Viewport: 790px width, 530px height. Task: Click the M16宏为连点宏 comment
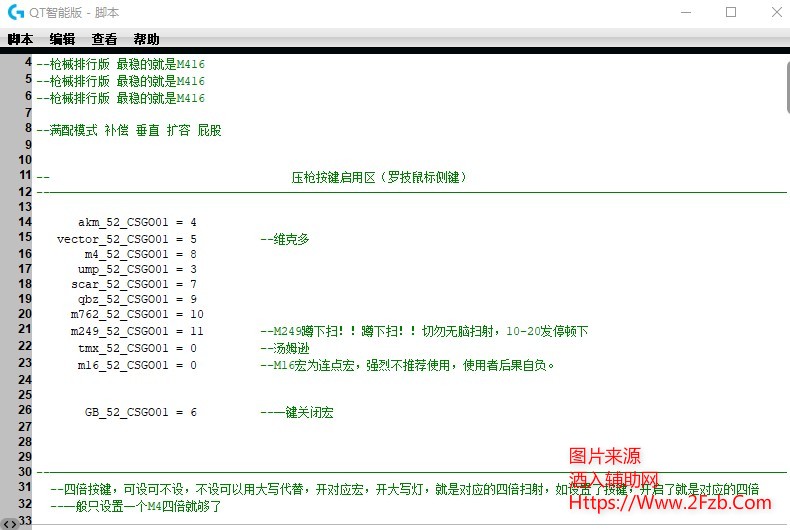[407, 365]
